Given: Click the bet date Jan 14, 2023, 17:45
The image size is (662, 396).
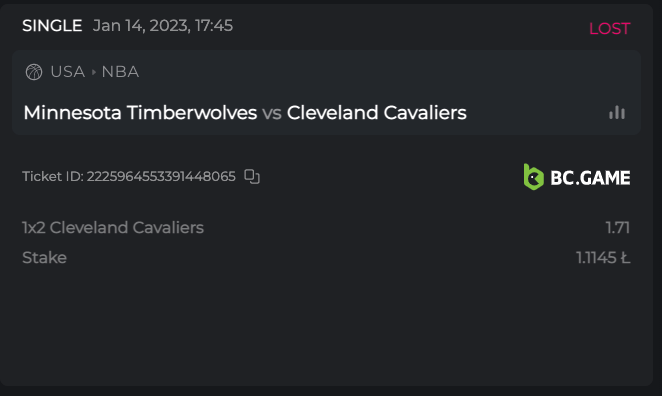Looking at the screenshot, I should 163,26.
